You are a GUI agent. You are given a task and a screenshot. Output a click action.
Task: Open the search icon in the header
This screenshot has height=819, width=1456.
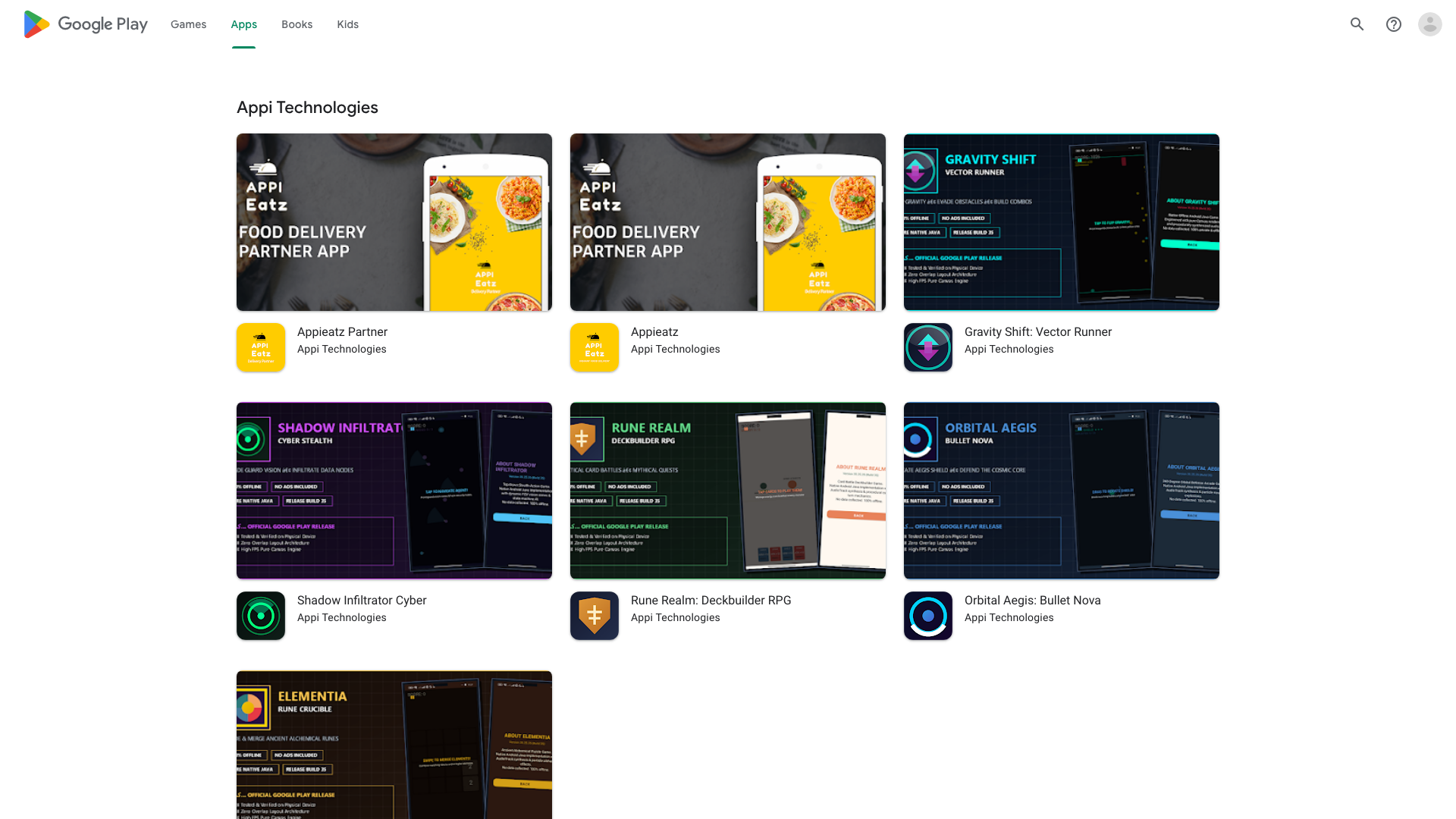click(1357, 24)
